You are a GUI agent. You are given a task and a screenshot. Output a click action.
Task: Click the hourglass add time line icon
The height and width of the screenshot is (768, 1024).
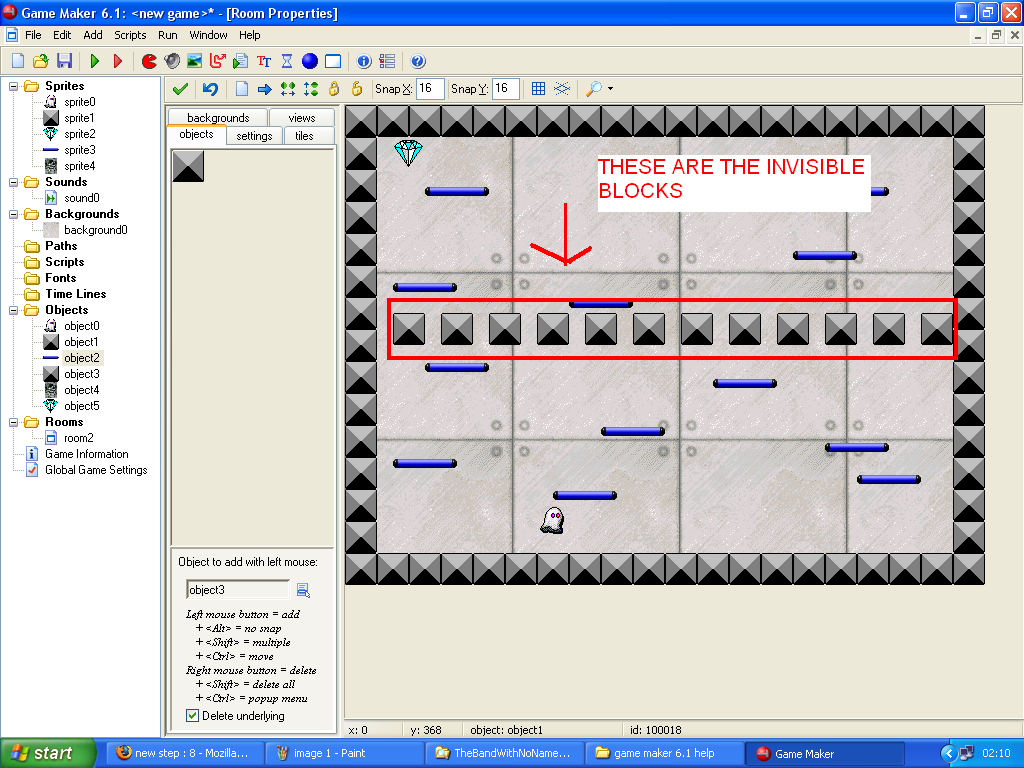[287, 61]
